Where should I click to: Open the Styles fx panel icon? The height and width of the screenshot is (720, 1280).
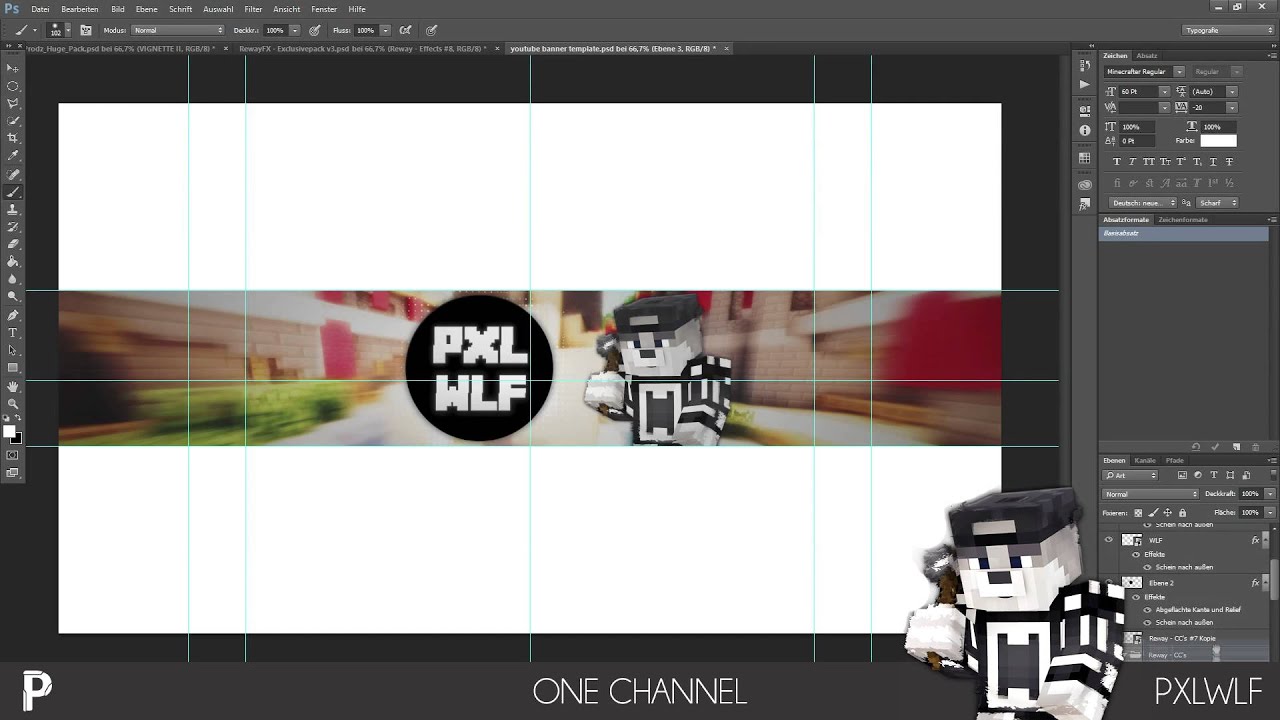click(x=1085, y=204)
